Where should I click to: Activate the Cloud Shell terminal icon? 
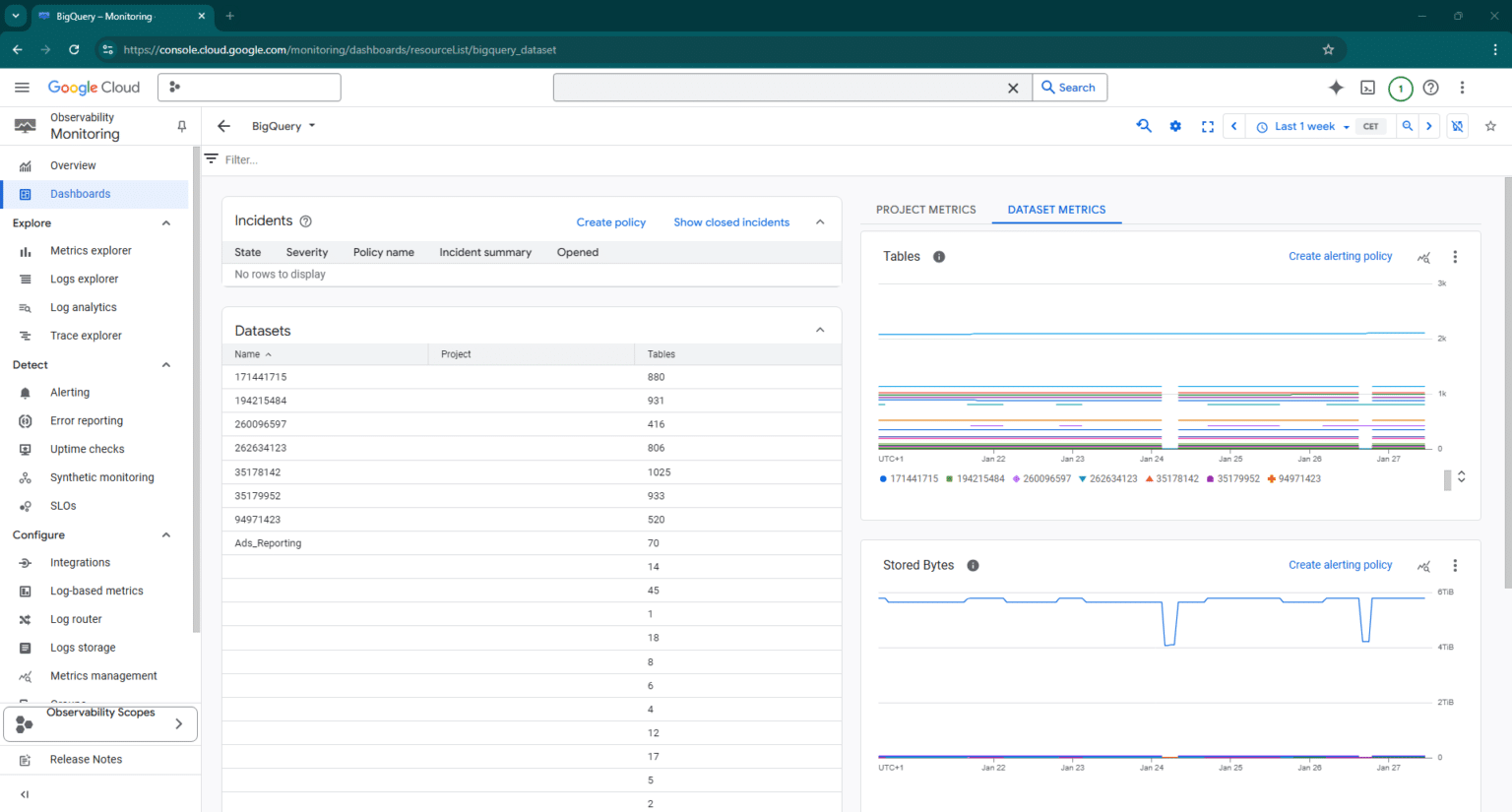[1367, 88]
